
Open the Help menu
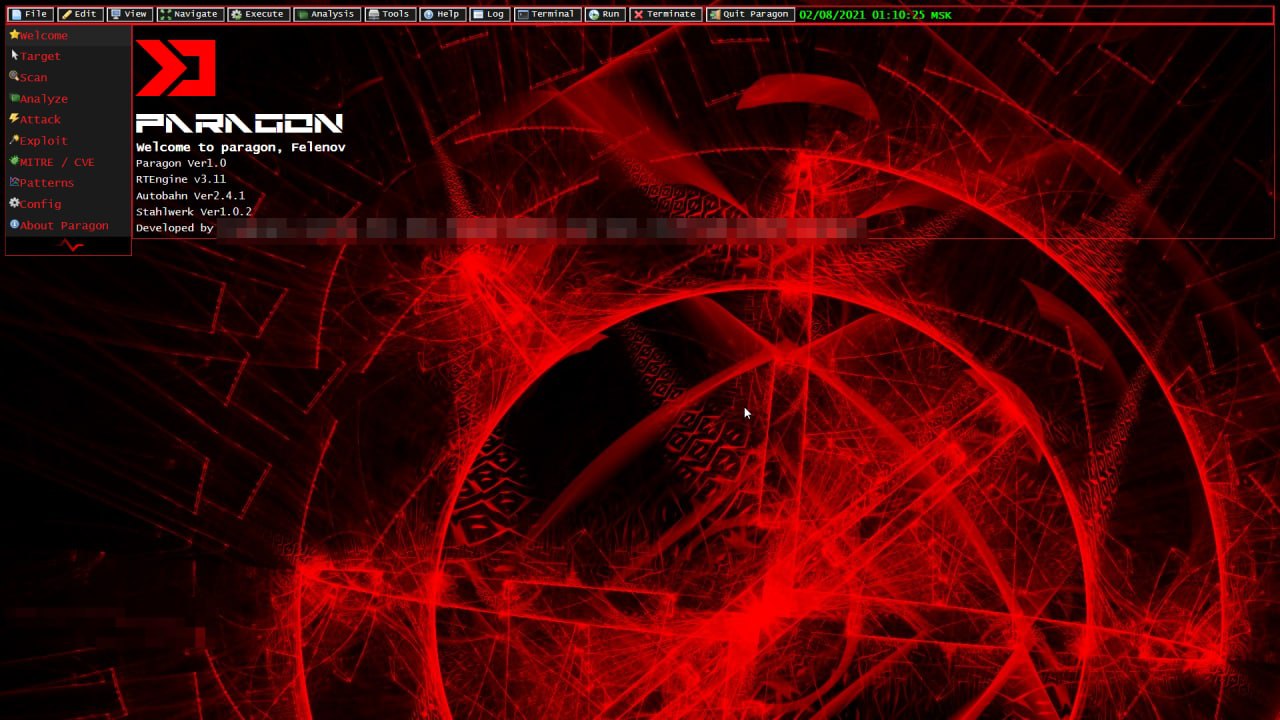point(442,15)
